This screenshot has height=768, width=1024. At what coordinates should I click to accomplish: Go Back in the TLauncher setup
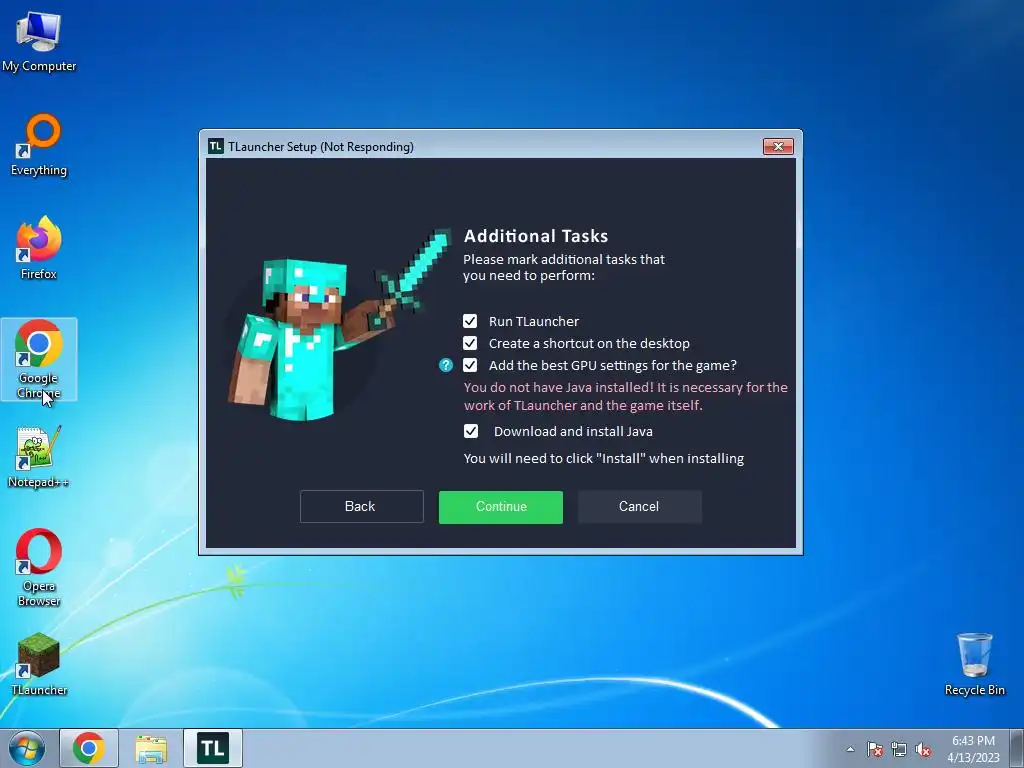[361, 507]
